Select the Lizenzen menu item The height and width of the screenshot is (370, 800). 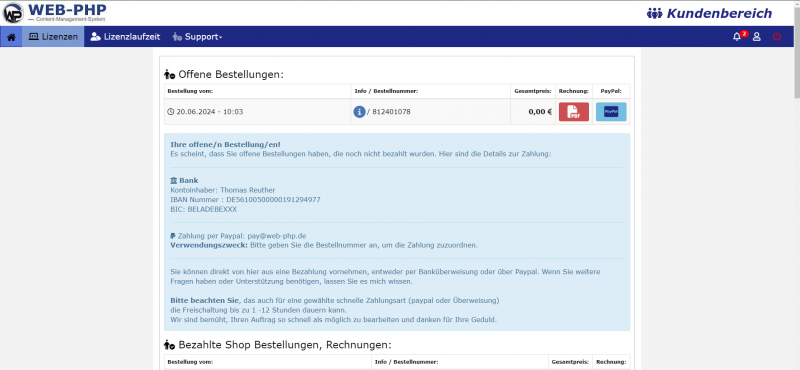(53, 37)
